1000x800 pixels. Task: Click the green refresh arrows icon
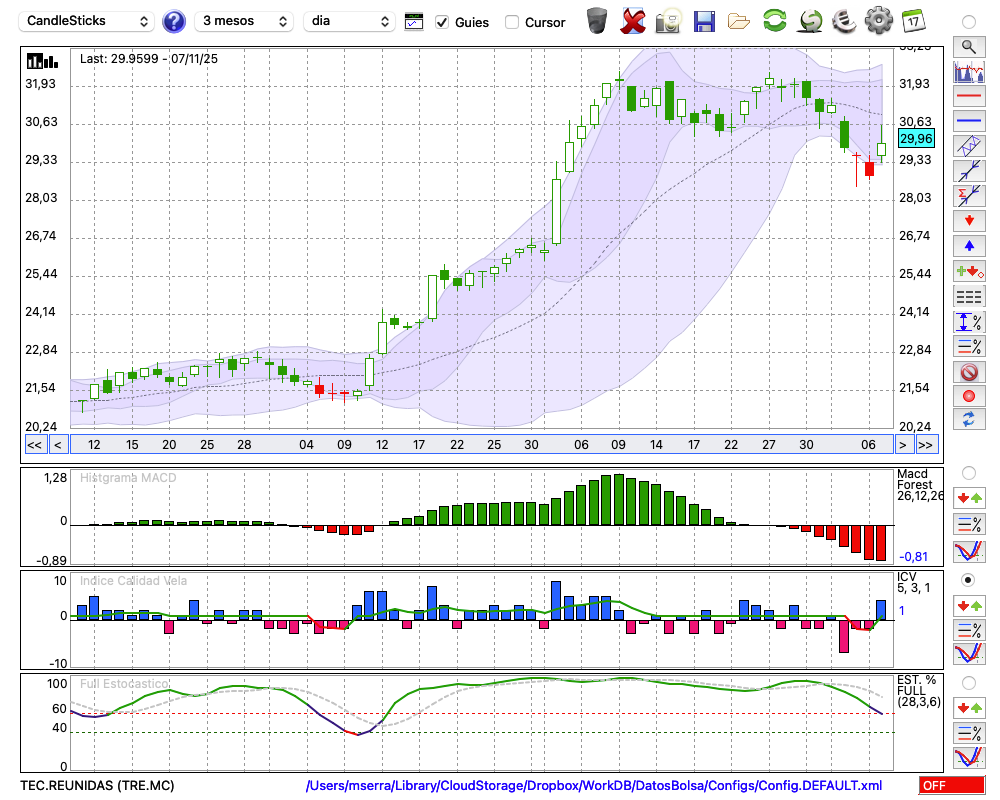pos(774,21)
